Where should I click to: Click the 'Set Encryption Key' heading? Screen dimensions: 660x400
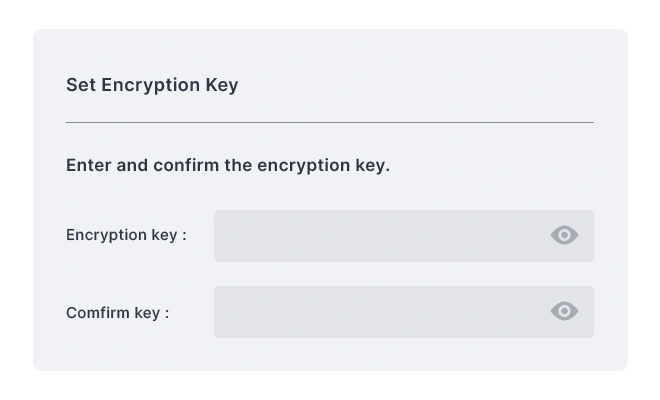pos(152,85)
